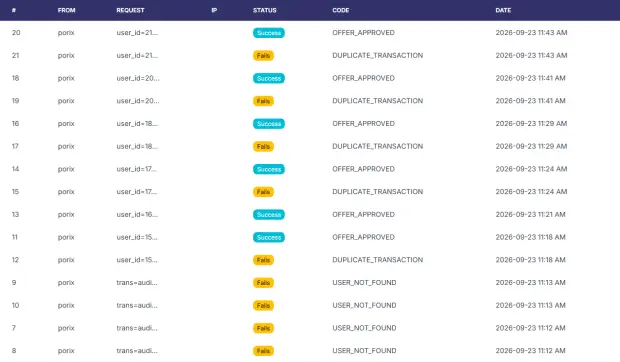Select request user_id=21... in row 21
The height and width of the screenshot is (362, 620).
click(137, 55)
